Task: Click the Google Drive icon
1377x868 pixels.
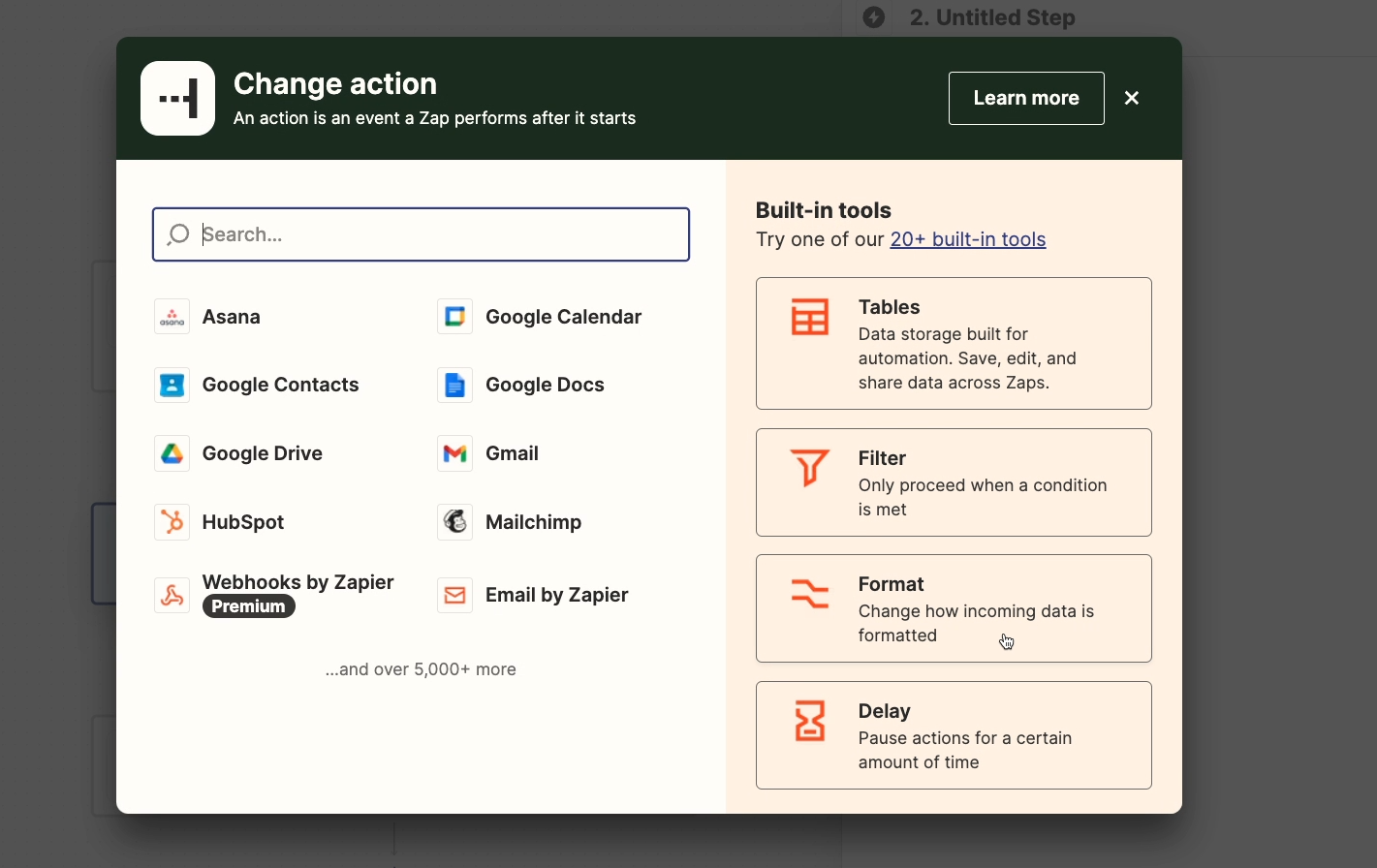Action: point(172,453)
